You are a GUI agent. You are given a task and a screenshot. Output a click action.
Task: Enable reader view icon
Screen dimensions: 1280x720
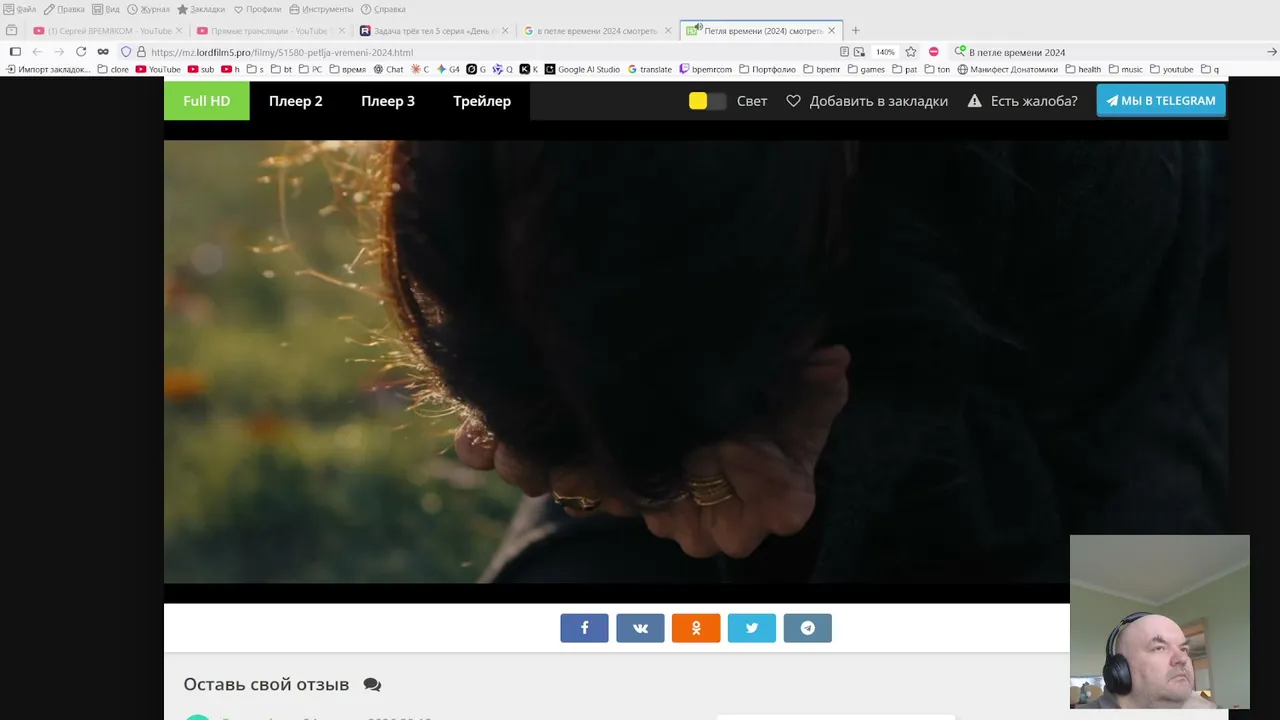click(845, 52)
